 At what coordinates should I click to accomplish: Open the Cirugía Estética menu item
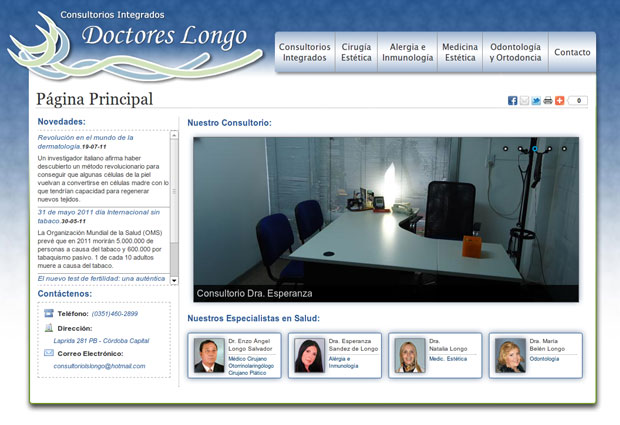point(356,52)
